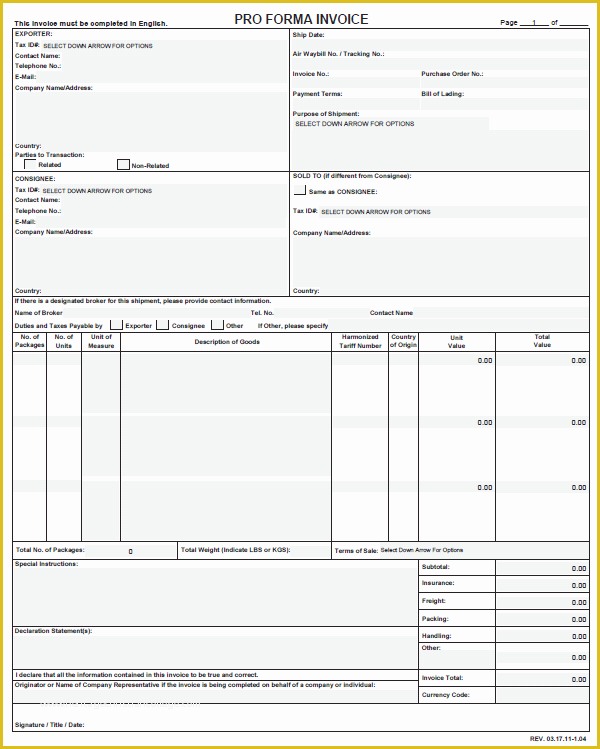Click first row No. of Packages cell
The height and width of the screenshot is (749, 600).
pos(30,359)
